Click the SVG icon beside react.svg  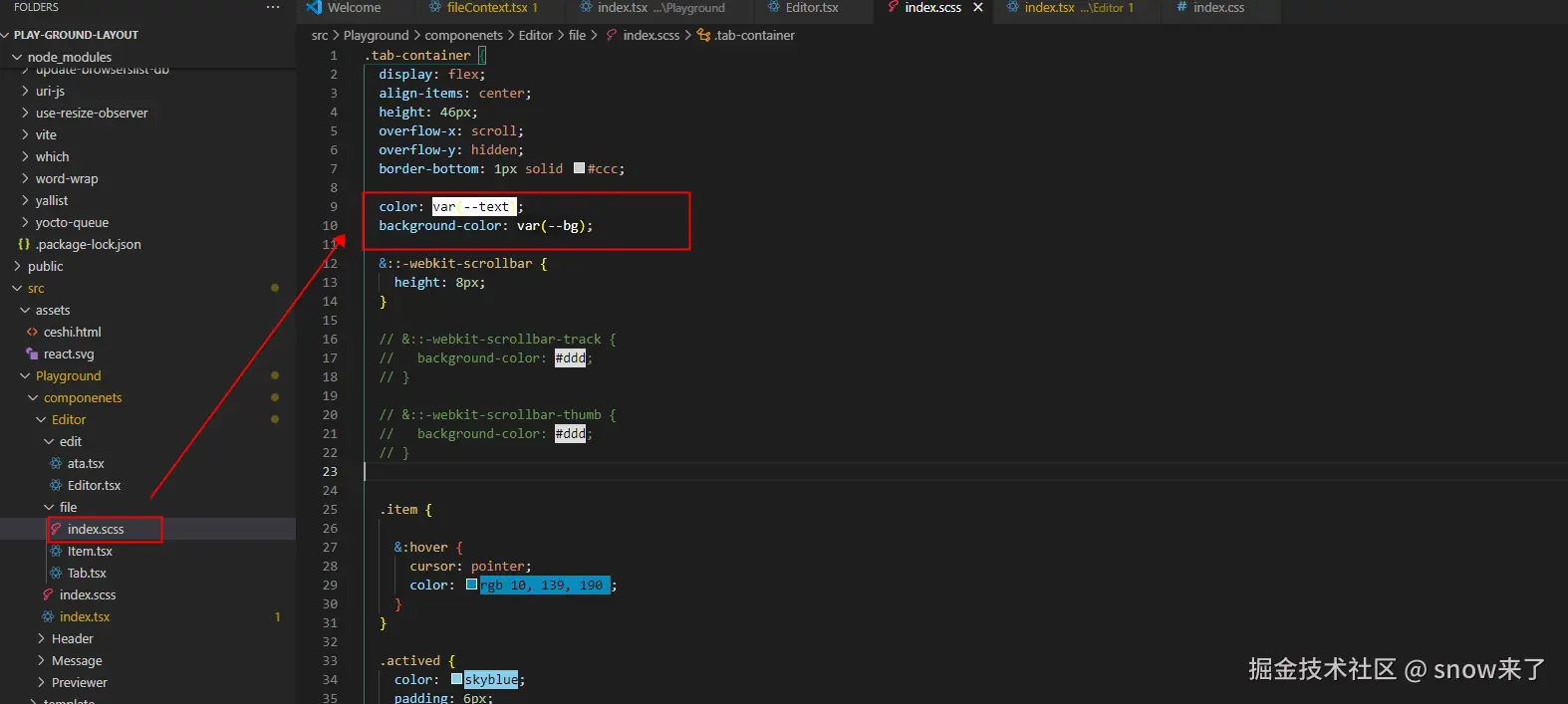click(32, 353)
